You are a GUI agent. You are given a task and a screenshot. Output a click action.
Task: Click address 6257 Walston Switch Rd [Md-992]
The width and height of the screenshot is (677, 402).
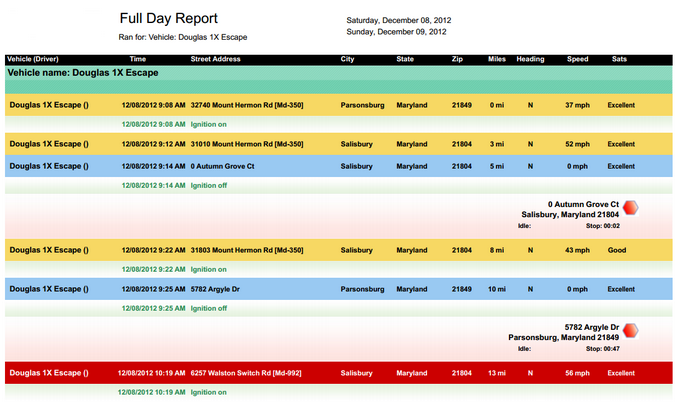(x=246, y=373)
